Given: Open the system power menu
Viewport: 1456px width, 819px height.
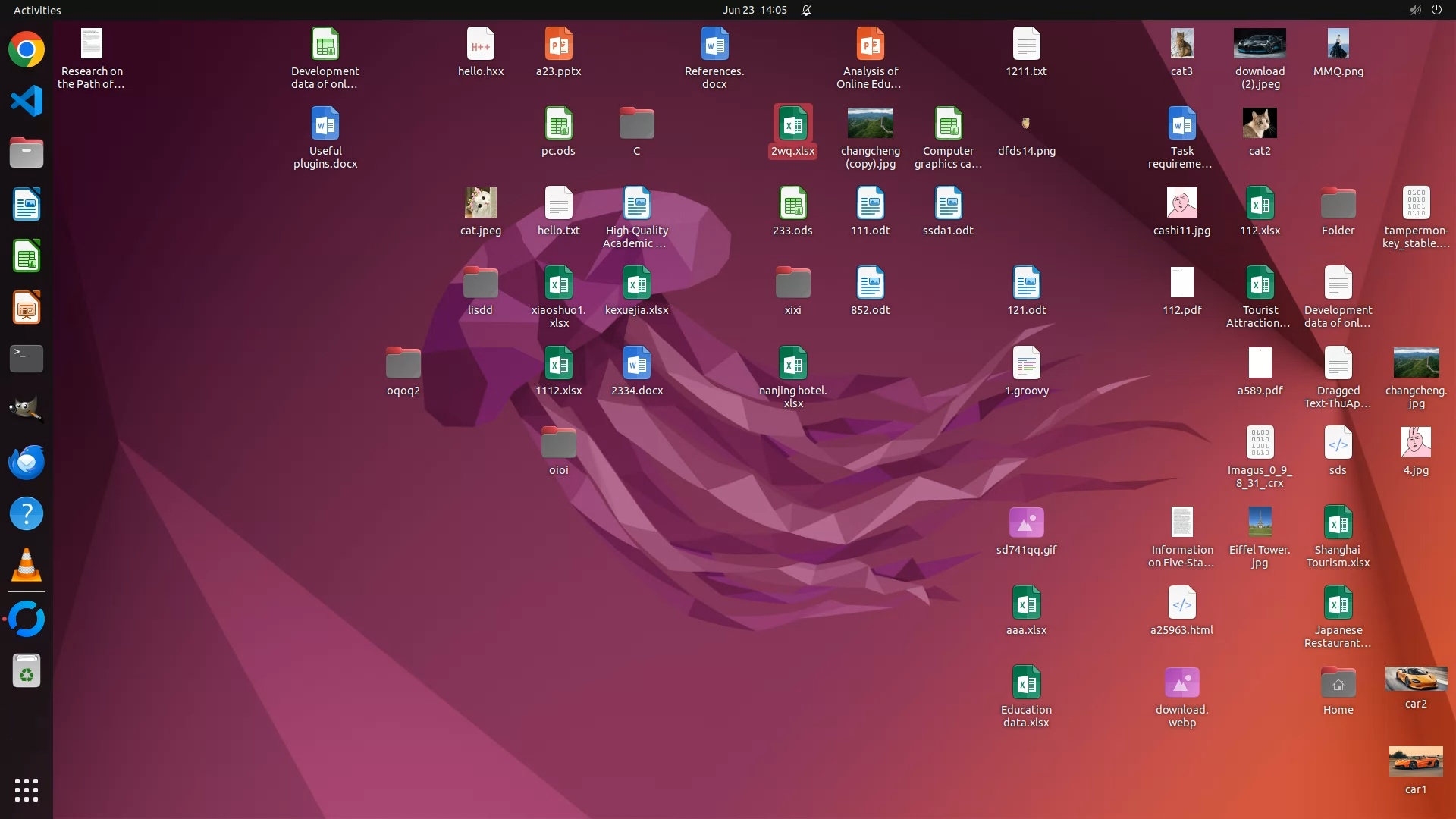Looking at the screenshot, I should (1436, 10).
